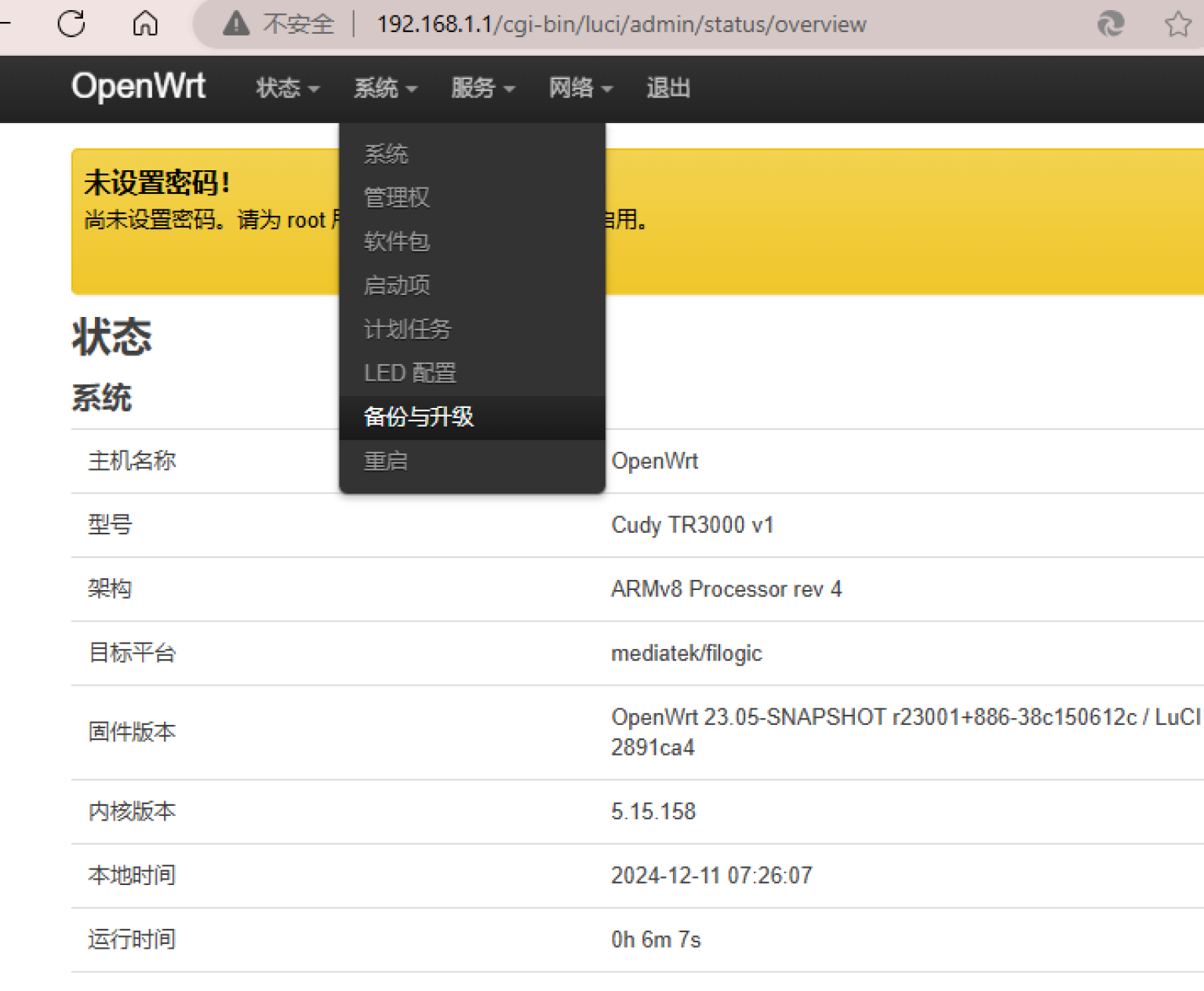Expand the 系统 dropdown in navbar
The height and width of the screenshot is (991, 1204).
[385, 88]
